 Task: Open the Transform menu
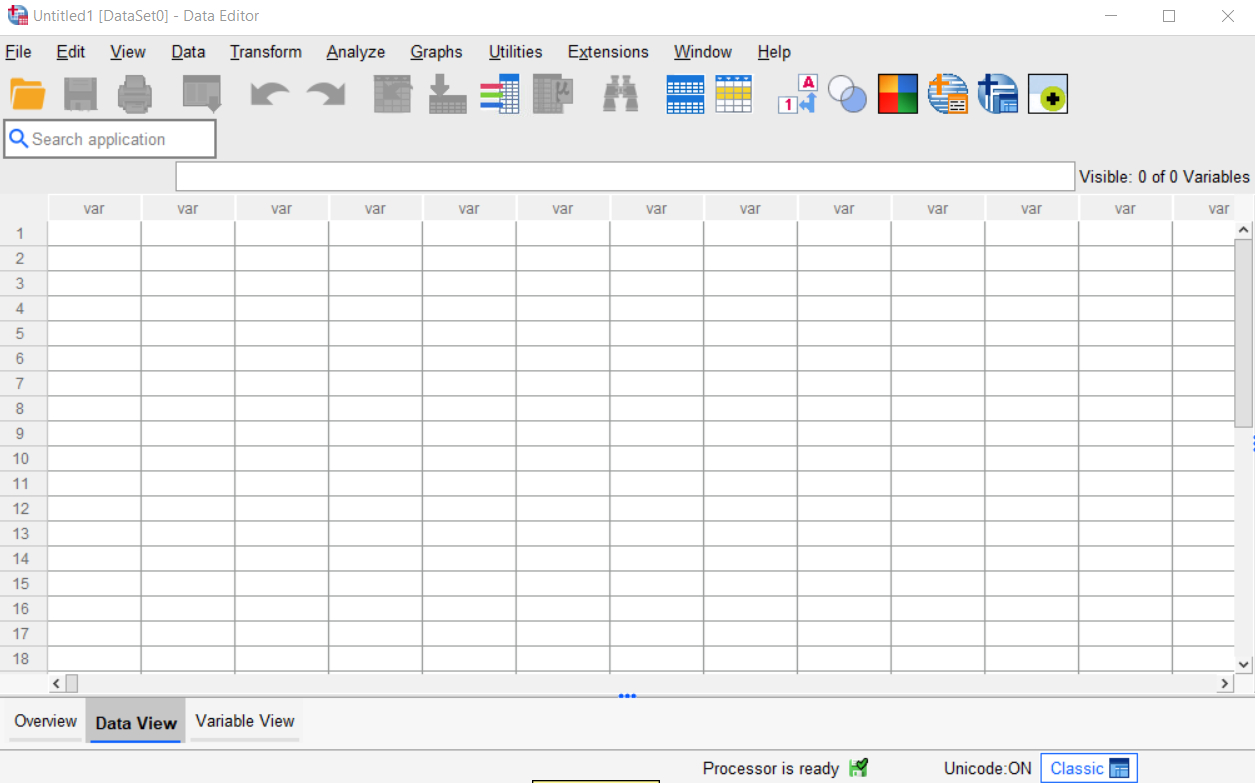265,52
